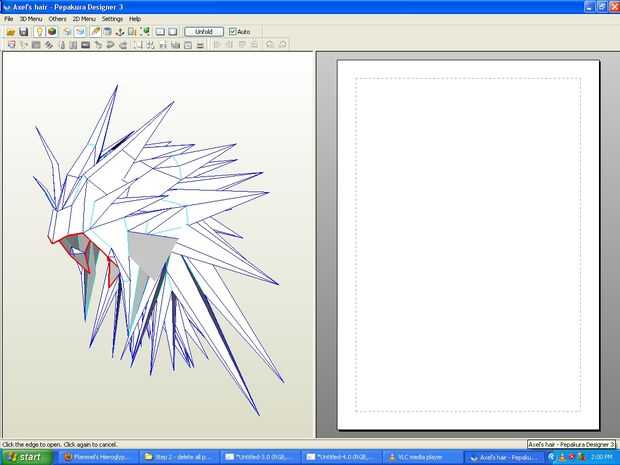The height and width of the screenshot is (465, 620).
Task: Save the project with the floppy disk icon
Action: click(x=23, y=32)
